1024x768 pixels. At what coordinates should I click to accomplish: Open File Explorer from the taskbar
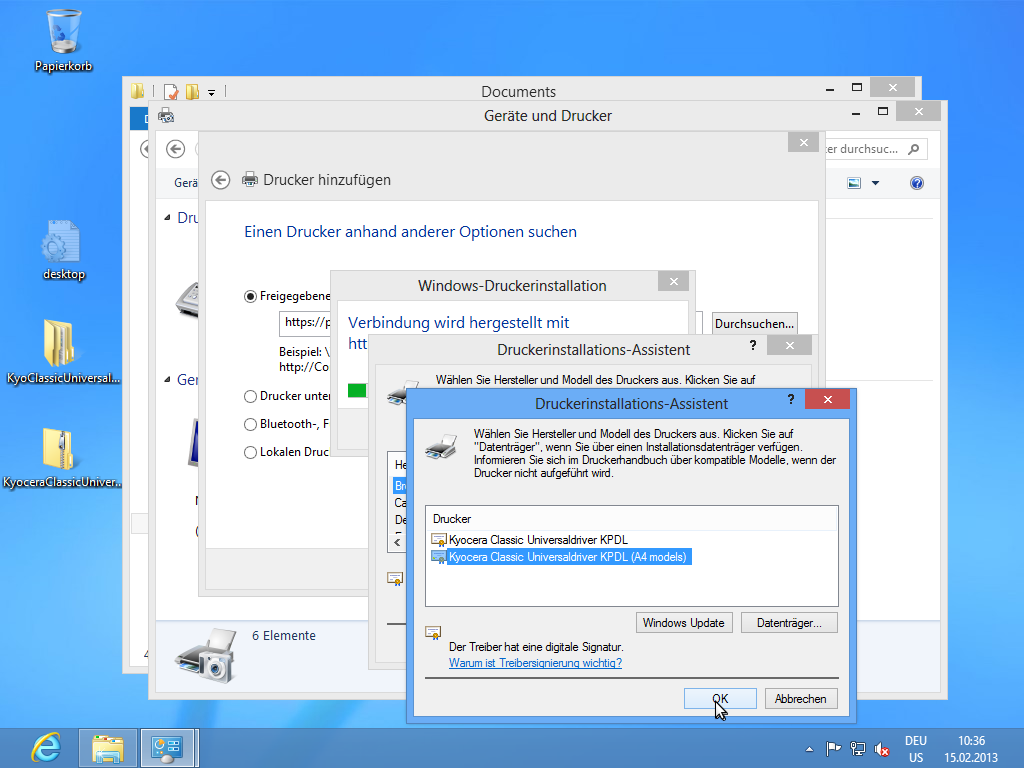(x=108, y=748)
